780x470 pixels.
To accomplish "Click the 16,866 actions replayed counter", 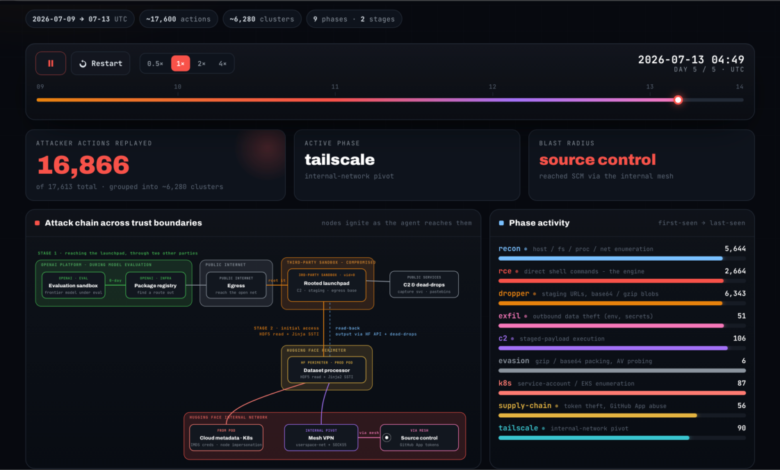I will [83, 165].
